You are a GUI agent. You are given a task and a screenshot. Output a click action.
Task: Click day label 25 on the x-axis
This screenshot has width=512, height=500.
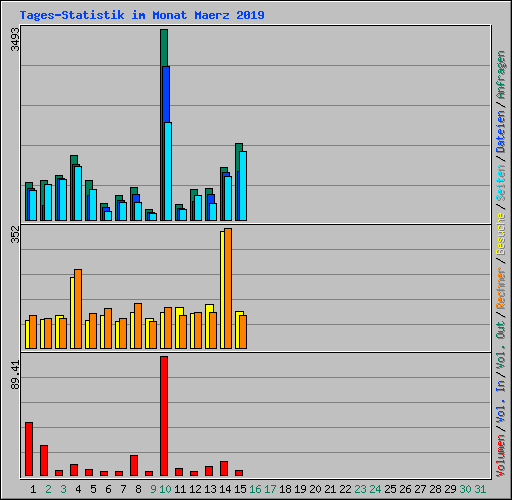point(390,489)
